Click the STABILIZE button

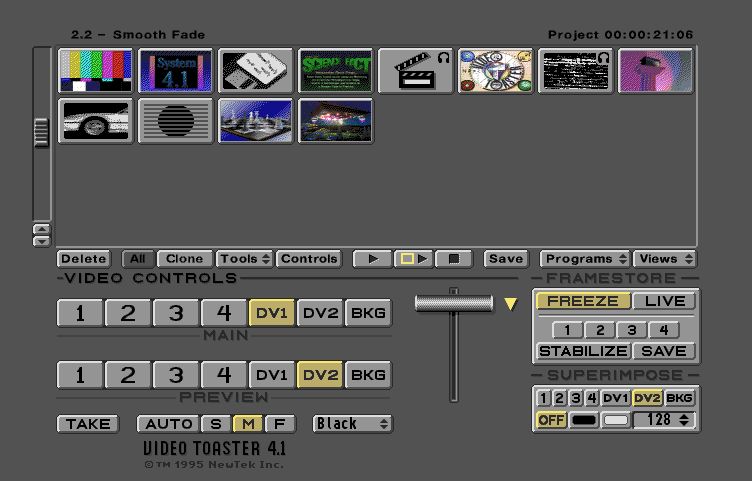[583, 351]
